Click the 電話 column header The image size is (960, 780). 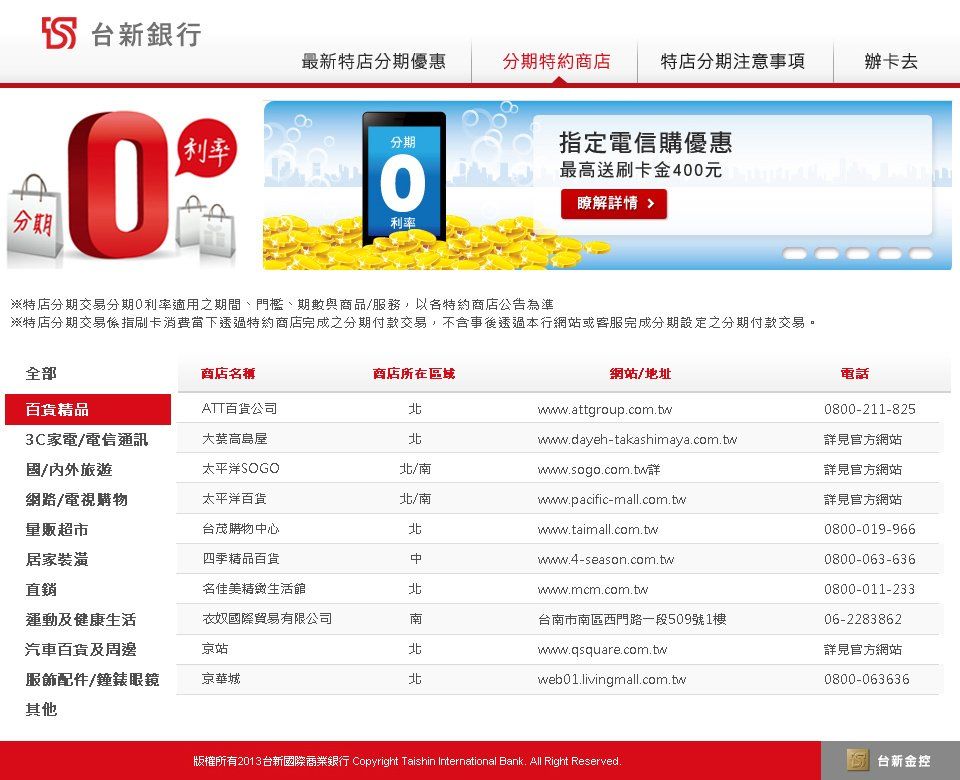pyautogui.click(x=855, y=373)
